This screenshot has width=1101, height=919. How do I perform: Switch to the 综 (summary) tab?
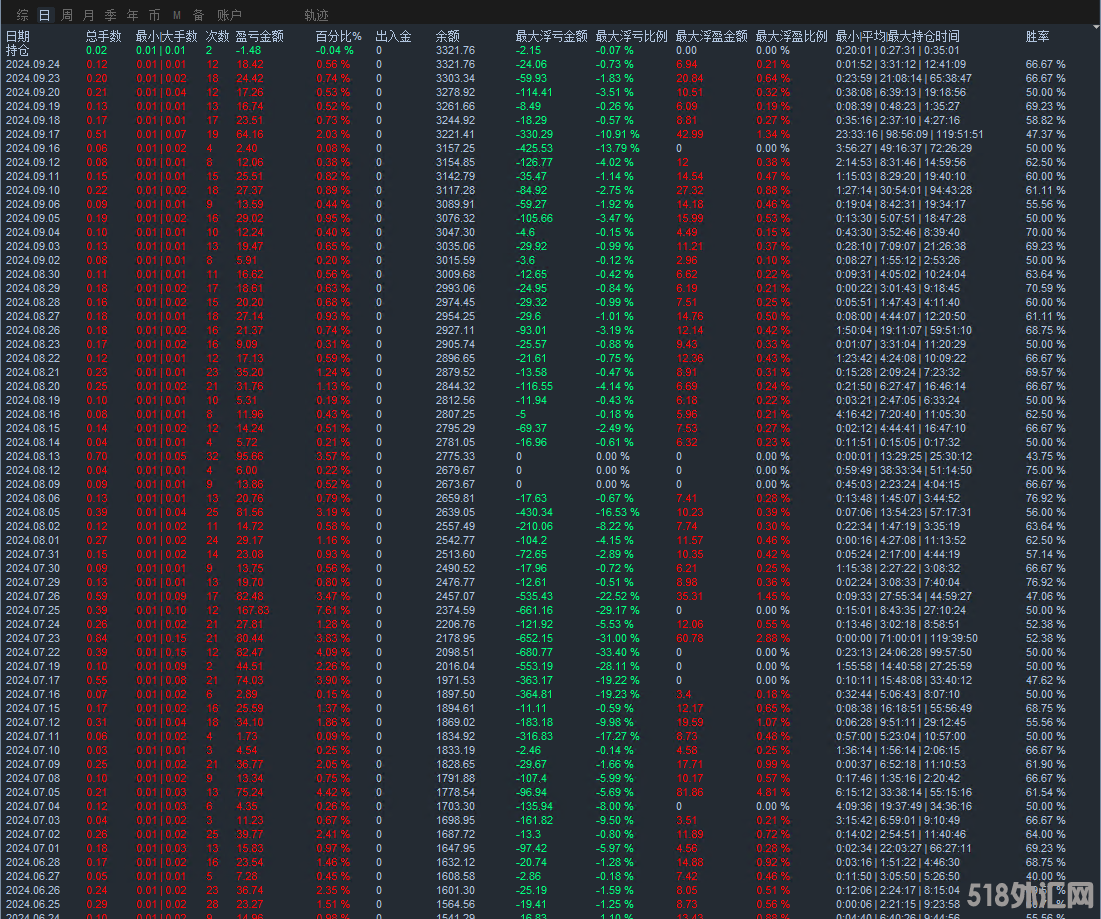click(x=22, y=15)
